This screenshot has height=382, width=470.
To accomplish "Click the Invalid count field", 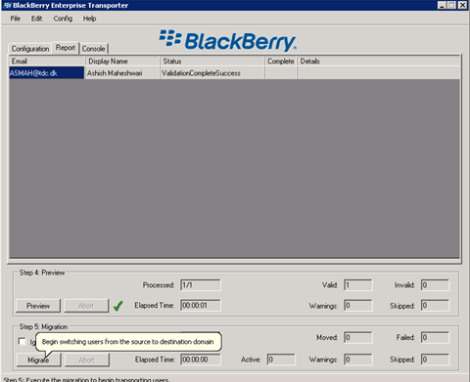I will (435, 285).
